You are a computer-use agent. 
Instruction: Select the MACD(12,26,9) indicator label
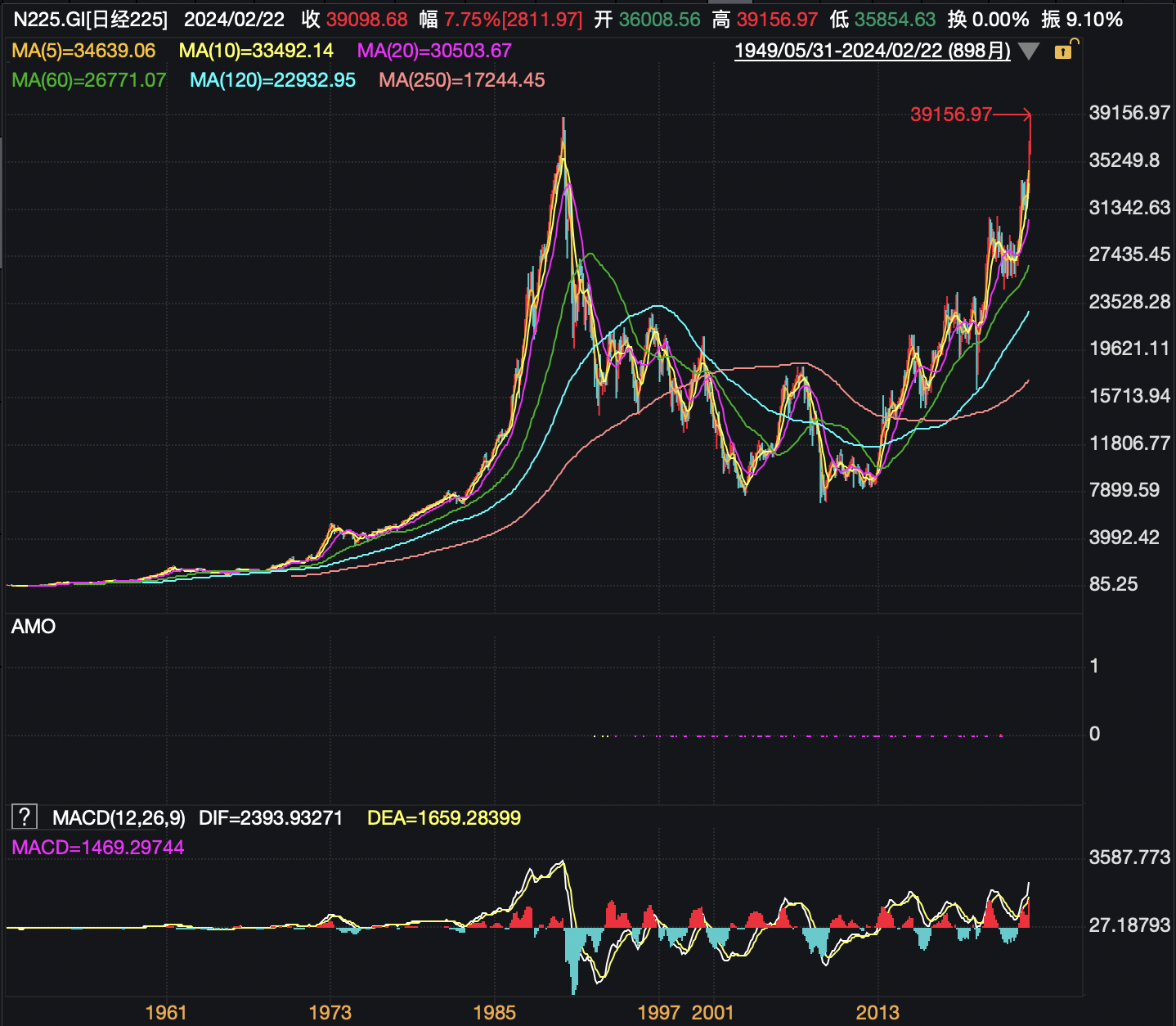[119, 818]
